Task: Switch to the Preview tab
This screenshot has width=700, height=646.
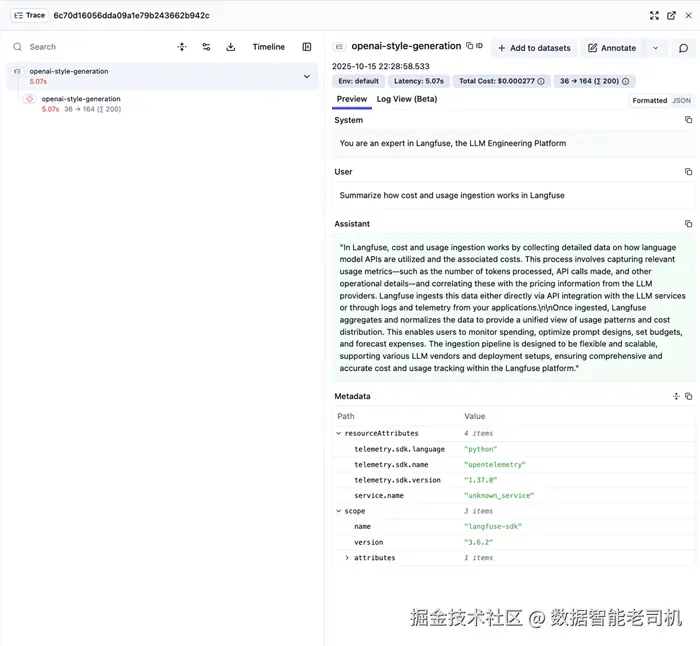Action: pos(352,99)
